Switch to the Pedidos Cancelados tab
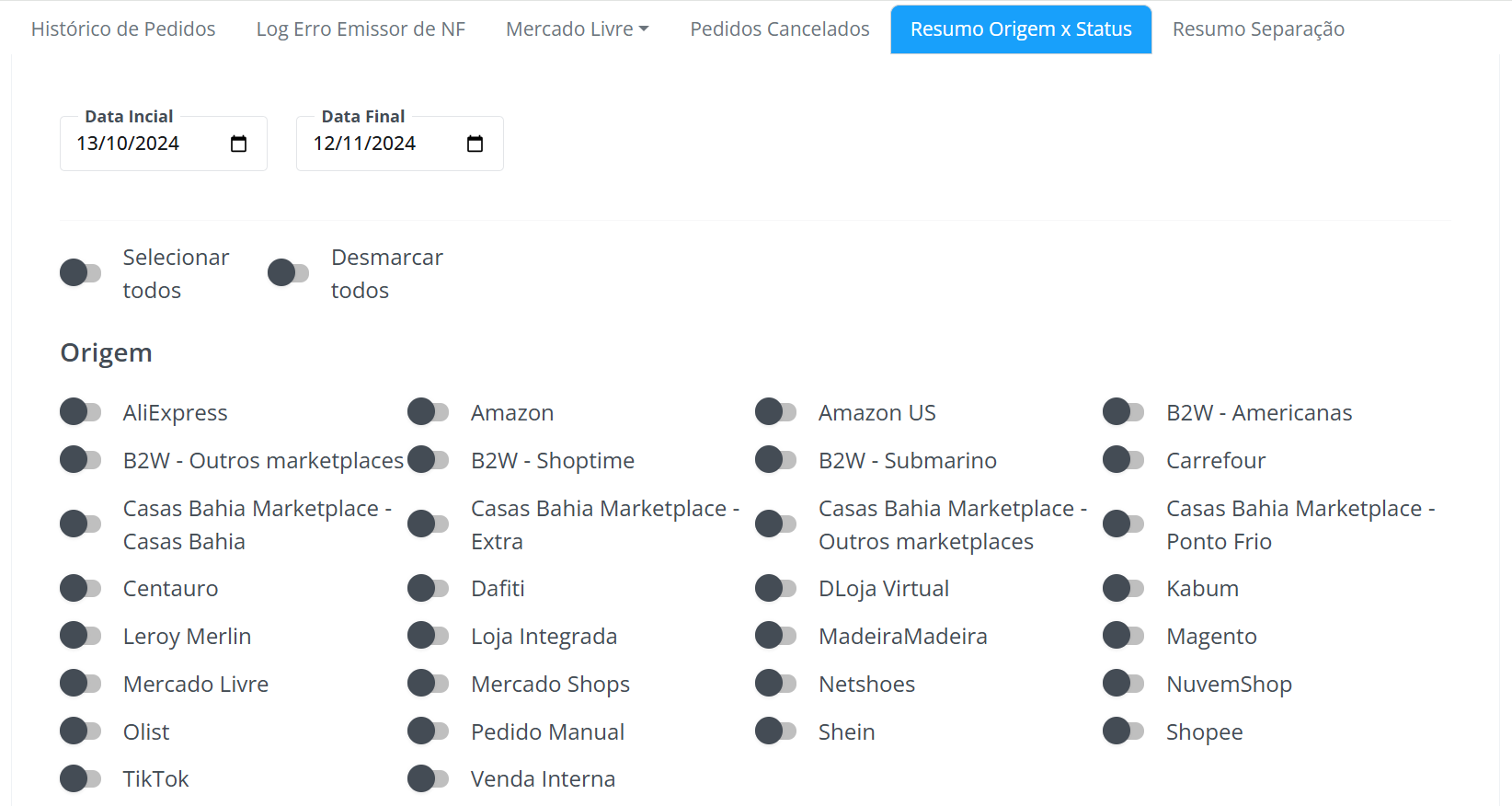 tap(780, 29)
